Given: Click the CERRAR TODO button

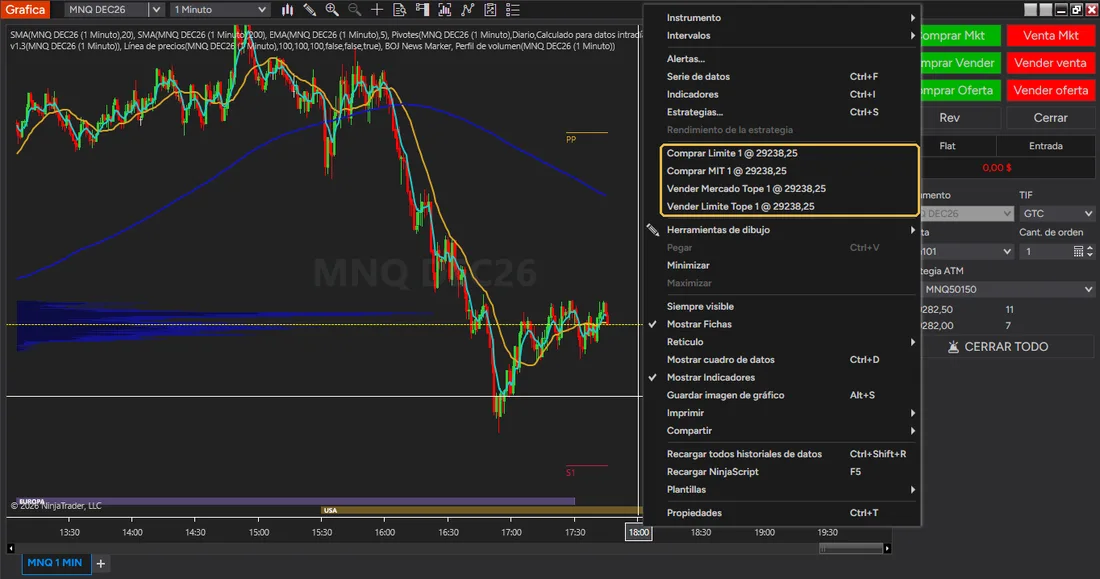Looking at the screenshot, I should (1007, 347).
